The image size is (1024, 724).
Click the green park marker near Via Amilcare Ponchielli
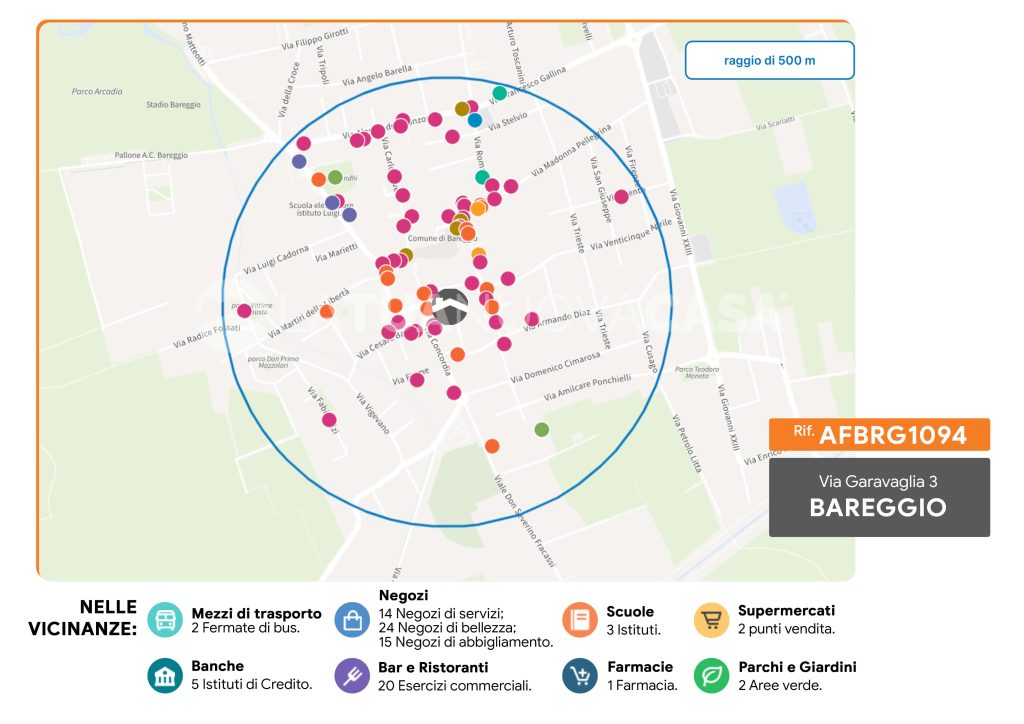[541, 429]
